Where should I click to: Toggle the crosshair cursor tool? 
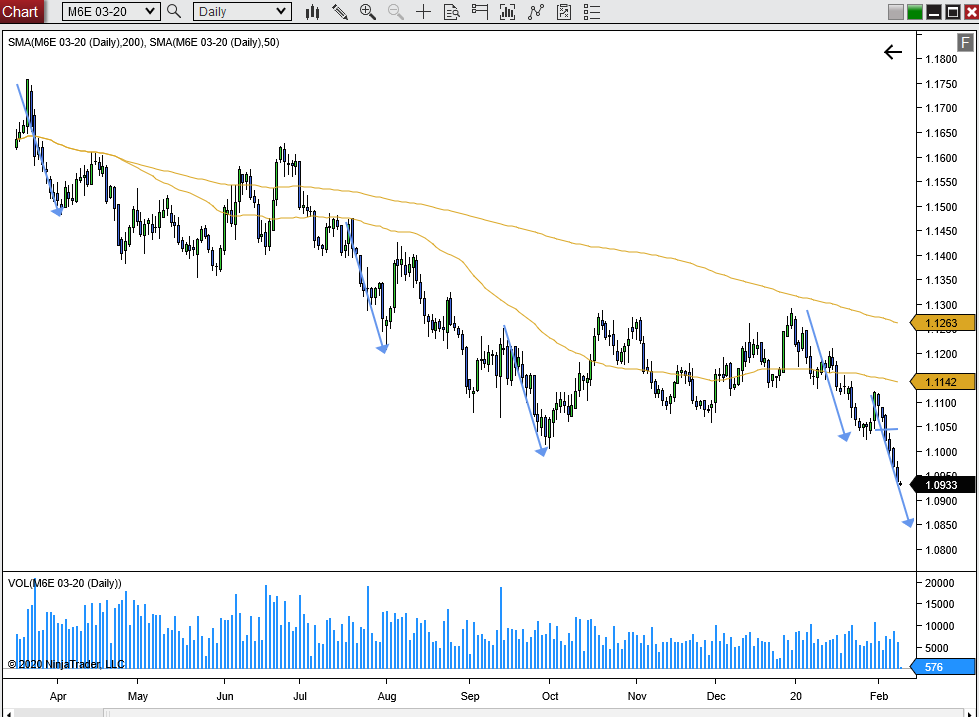pos(423,11)
